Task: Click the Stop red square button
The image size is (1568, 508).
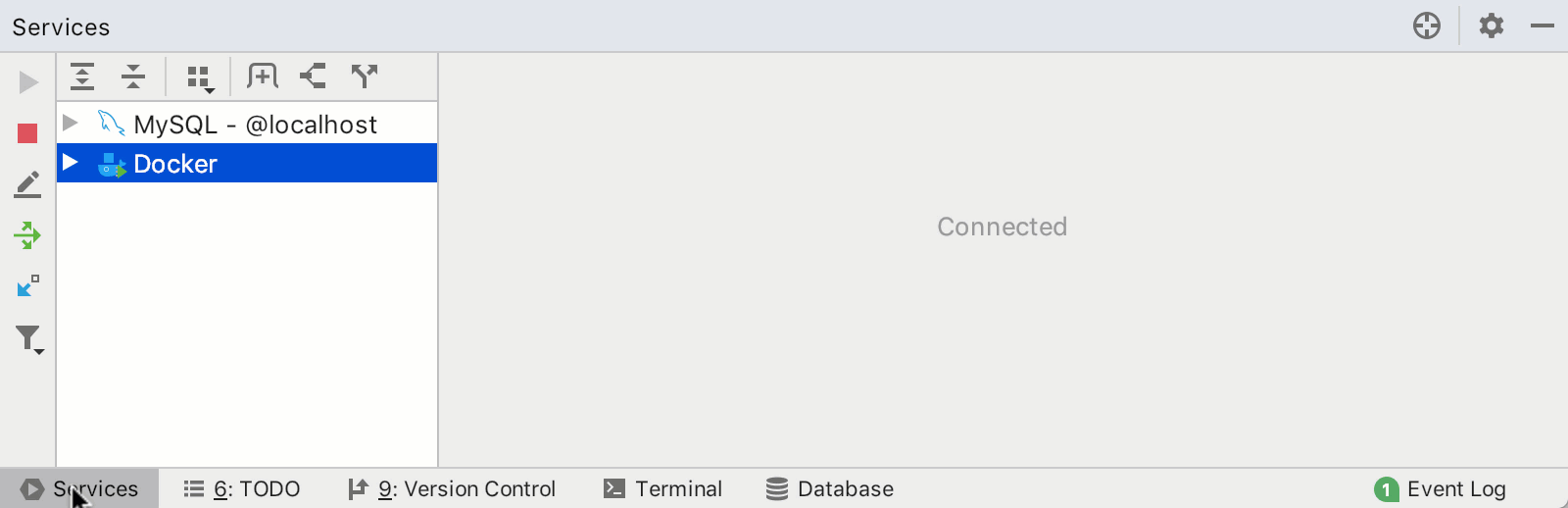Action: click(27, 133)
